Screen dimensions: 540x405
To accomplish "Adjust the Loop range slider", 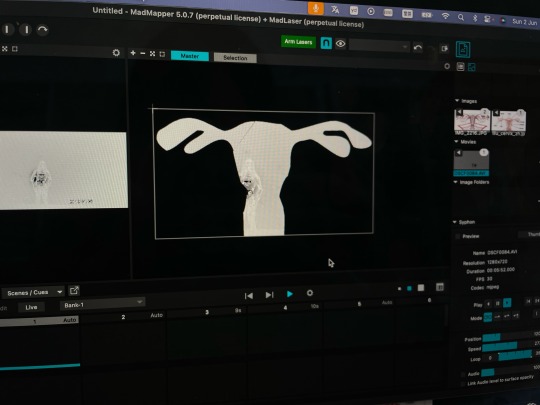I will [516, 355].
